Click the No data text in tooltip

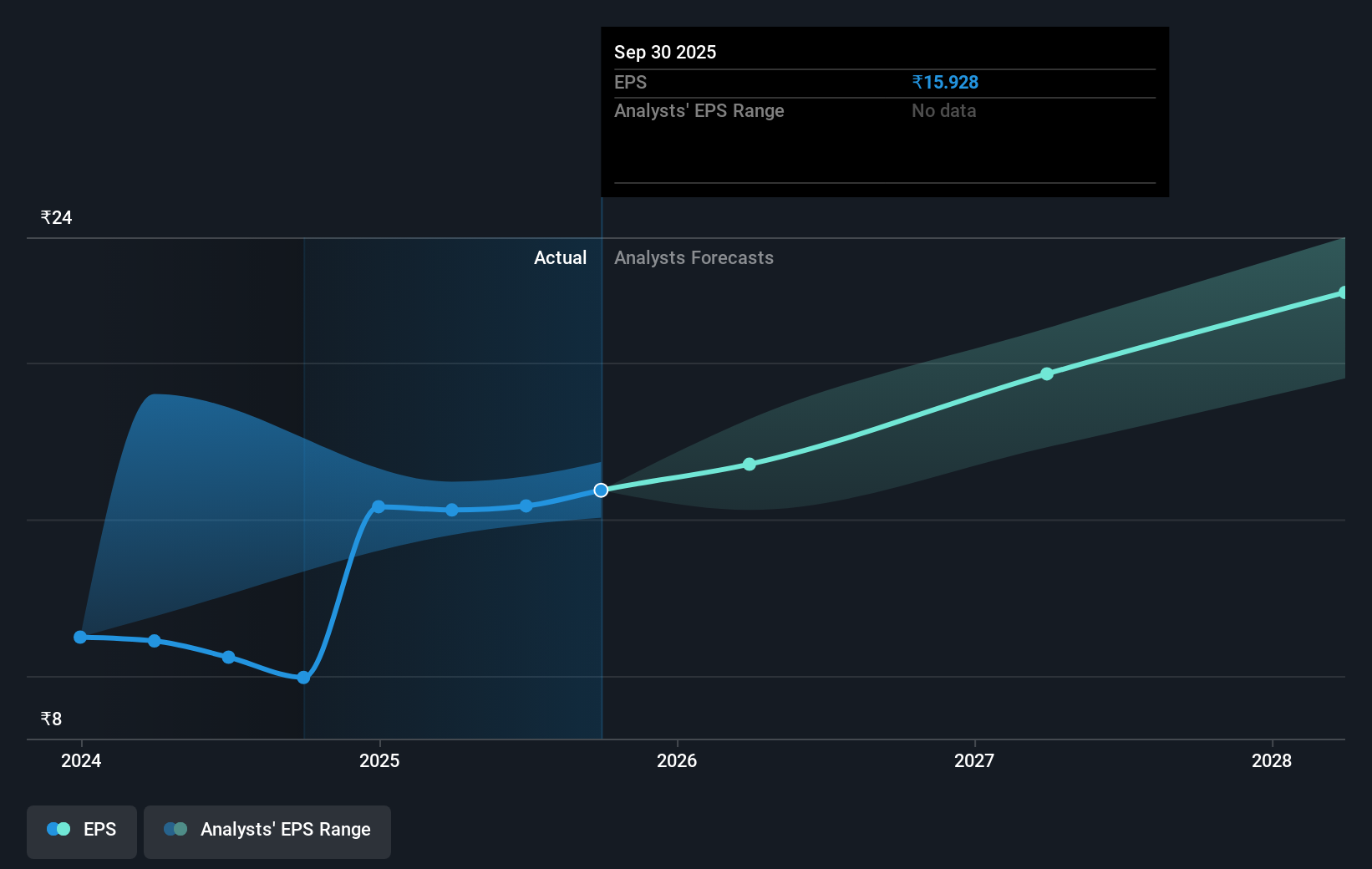(x=943, y=110)
